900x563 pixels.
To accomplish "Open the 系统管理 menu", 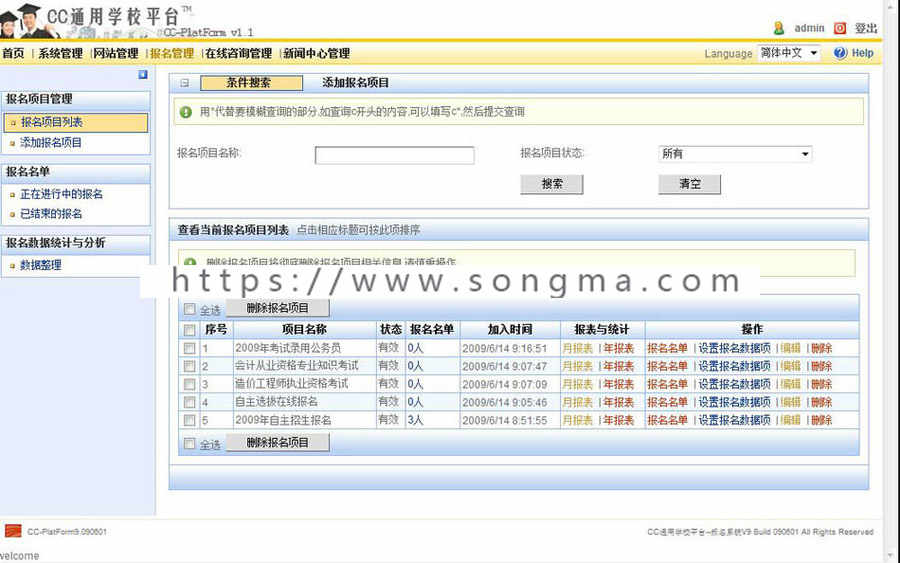I will coord(60,53).
